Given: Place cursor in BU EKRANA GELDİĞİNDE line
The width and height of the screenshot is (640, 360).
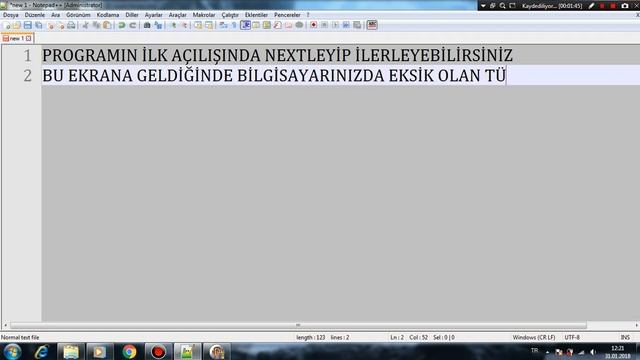Looking at the screenshot, I should 274,76.
